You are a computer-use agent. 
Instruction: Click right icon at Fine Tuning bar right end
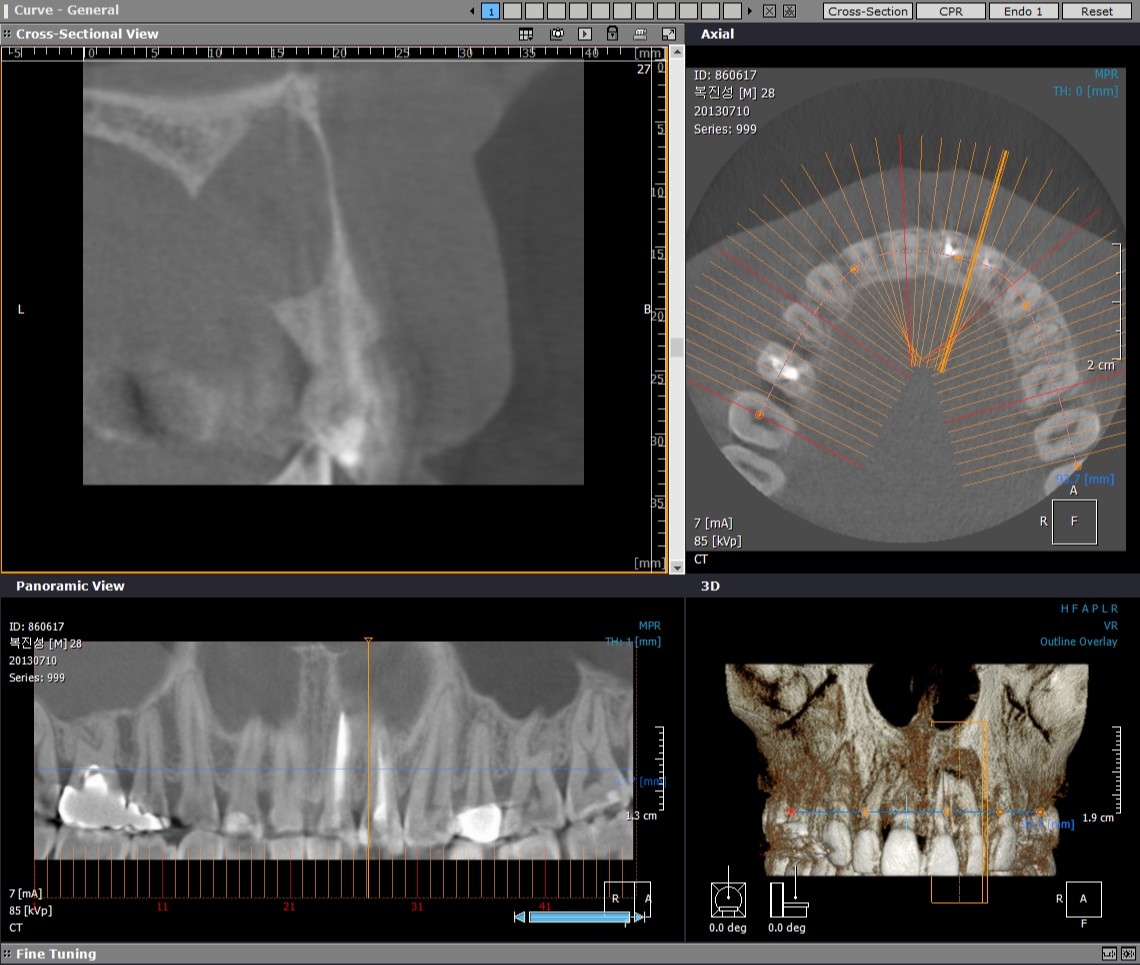(x=1127, y=954)
